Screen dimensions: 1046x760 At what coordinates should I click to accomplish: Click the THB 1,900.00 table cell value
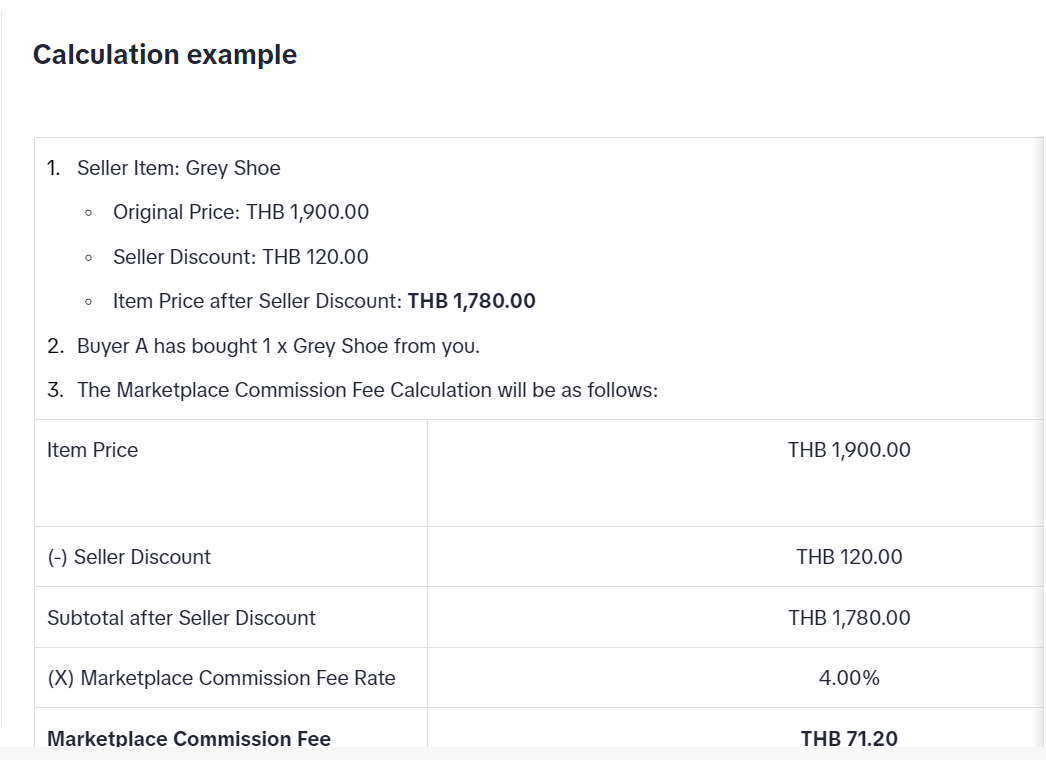click(x=849, y=450)
